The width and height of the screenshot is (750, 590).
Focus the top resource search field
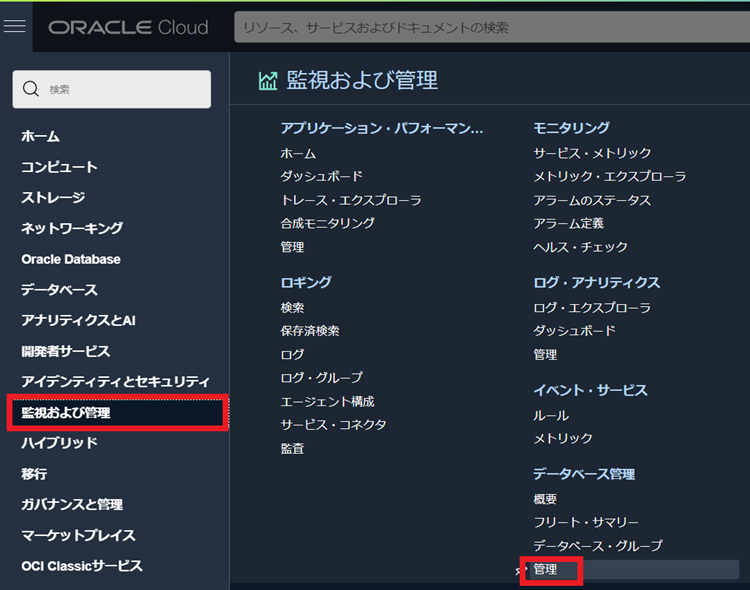[490, 28]
